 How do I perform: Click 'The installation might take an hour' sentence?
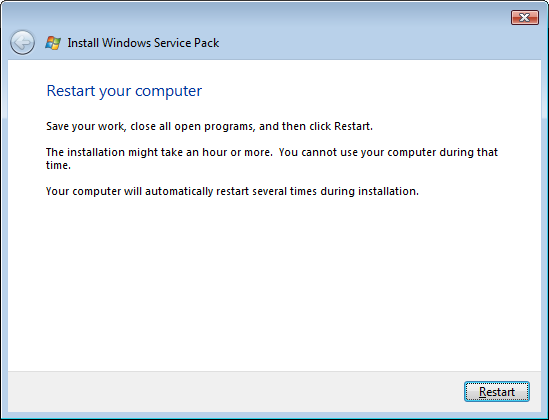pyautogui.click(x=159, y=152)
